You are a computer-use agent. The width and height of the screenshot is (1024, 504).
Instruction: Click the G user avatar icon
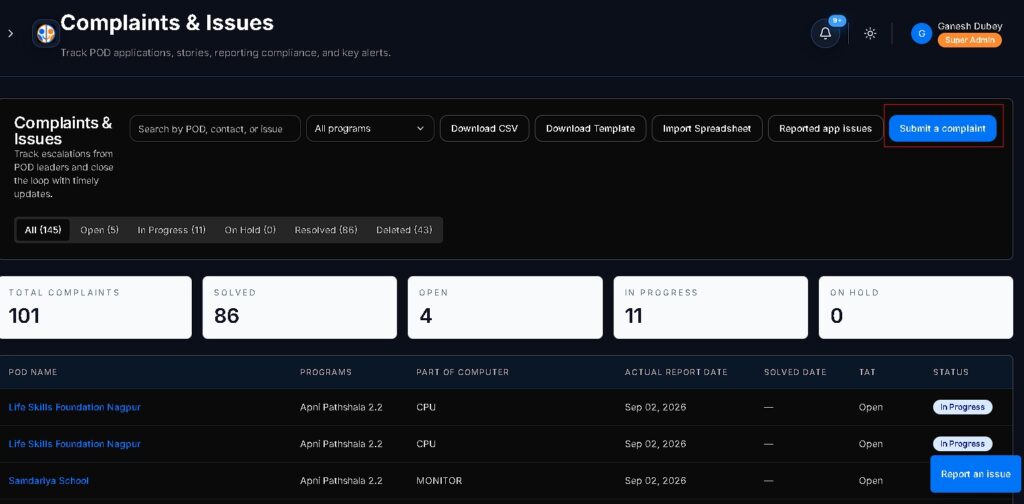(921, 33)
